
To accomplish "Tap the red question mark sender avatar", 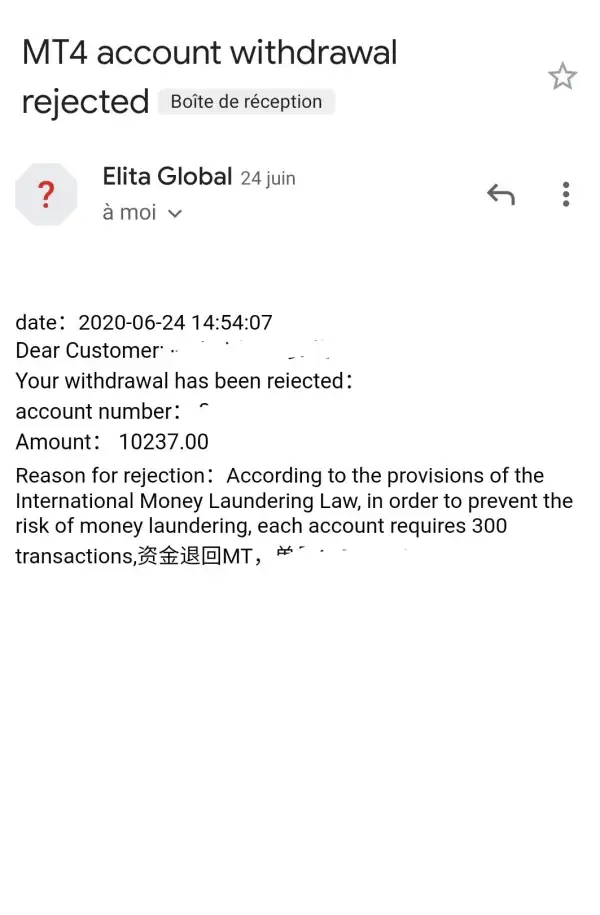I will [46, 195].
